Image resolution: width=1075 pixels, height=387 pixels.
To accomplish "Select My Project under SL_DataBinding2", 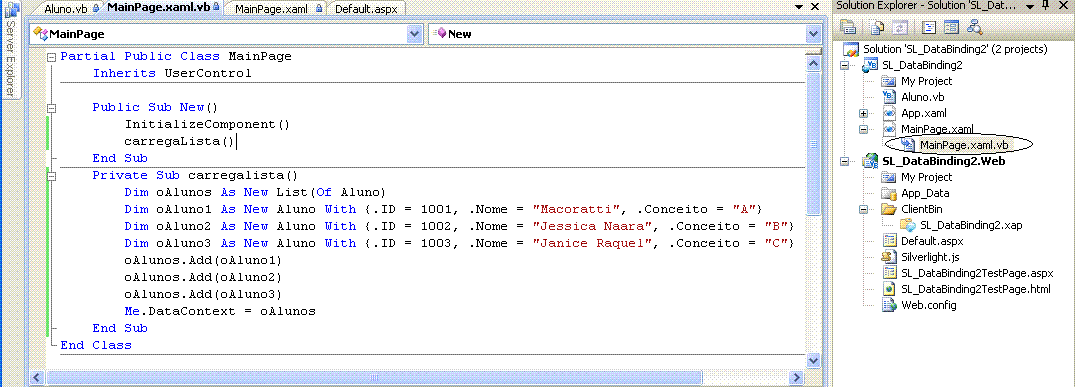I will (926, 81).
